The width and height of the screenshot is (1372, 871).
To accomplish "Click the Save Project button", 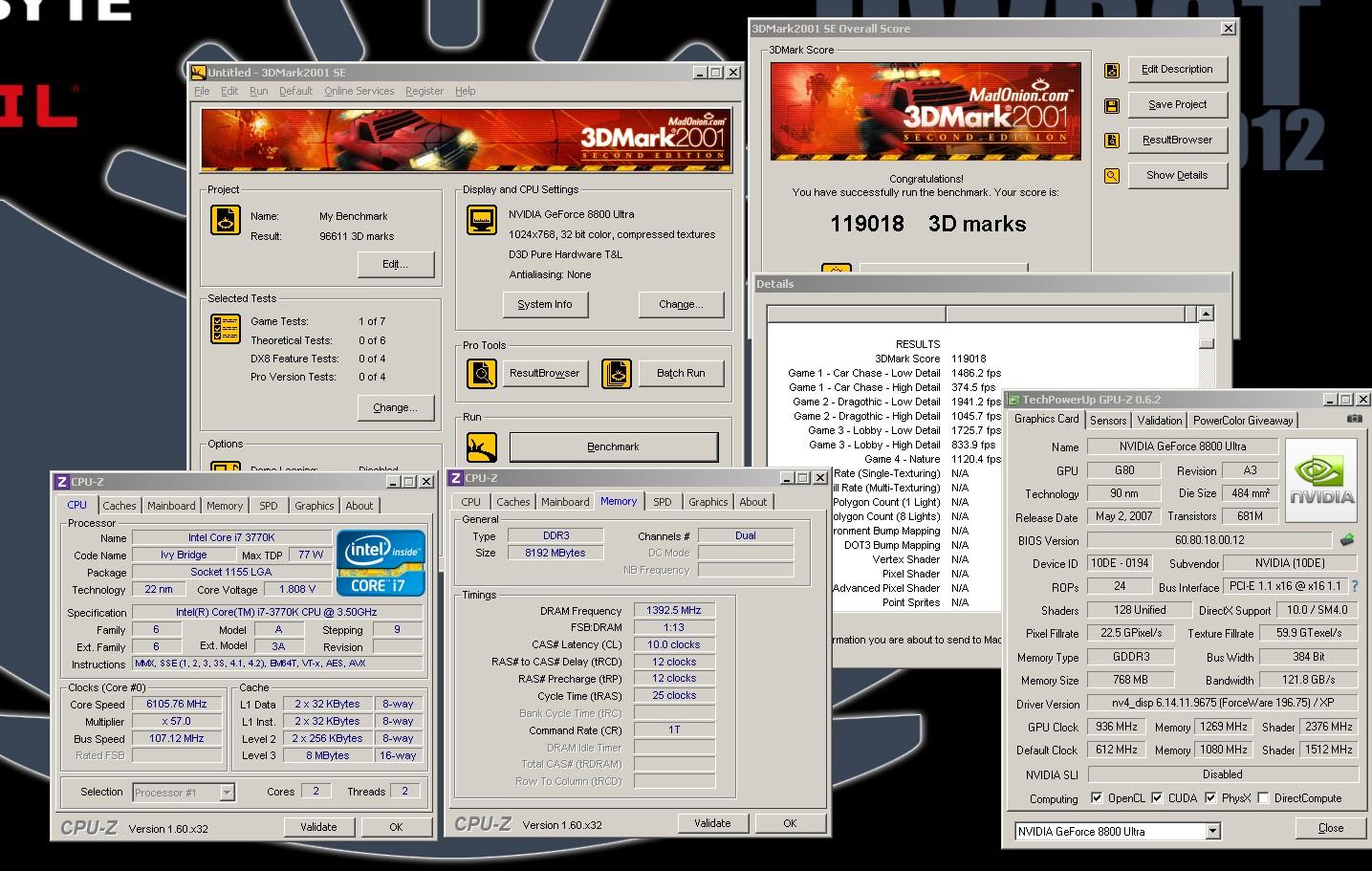I will [1177, 105].
